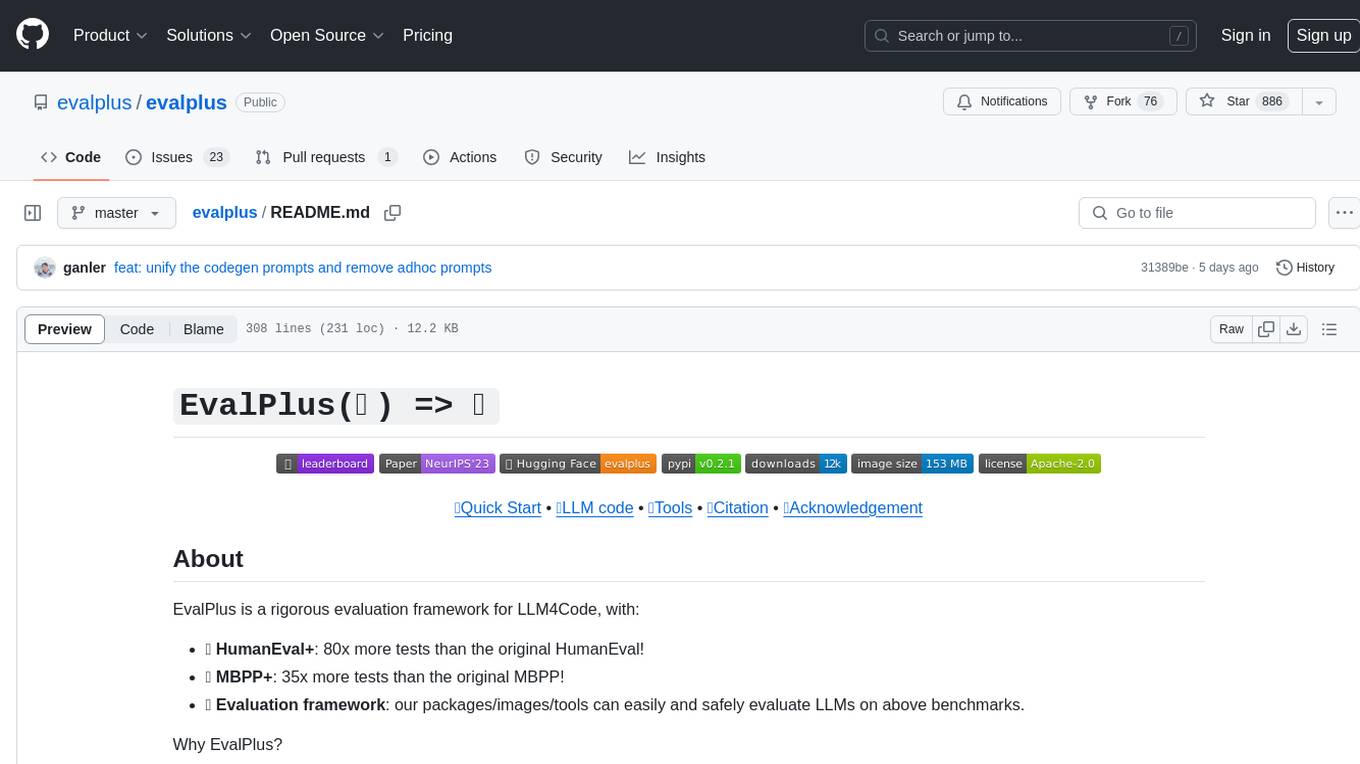The image size is (1360, 764).
Task: Jump to the Citation section
Action: tap(737, 508)
